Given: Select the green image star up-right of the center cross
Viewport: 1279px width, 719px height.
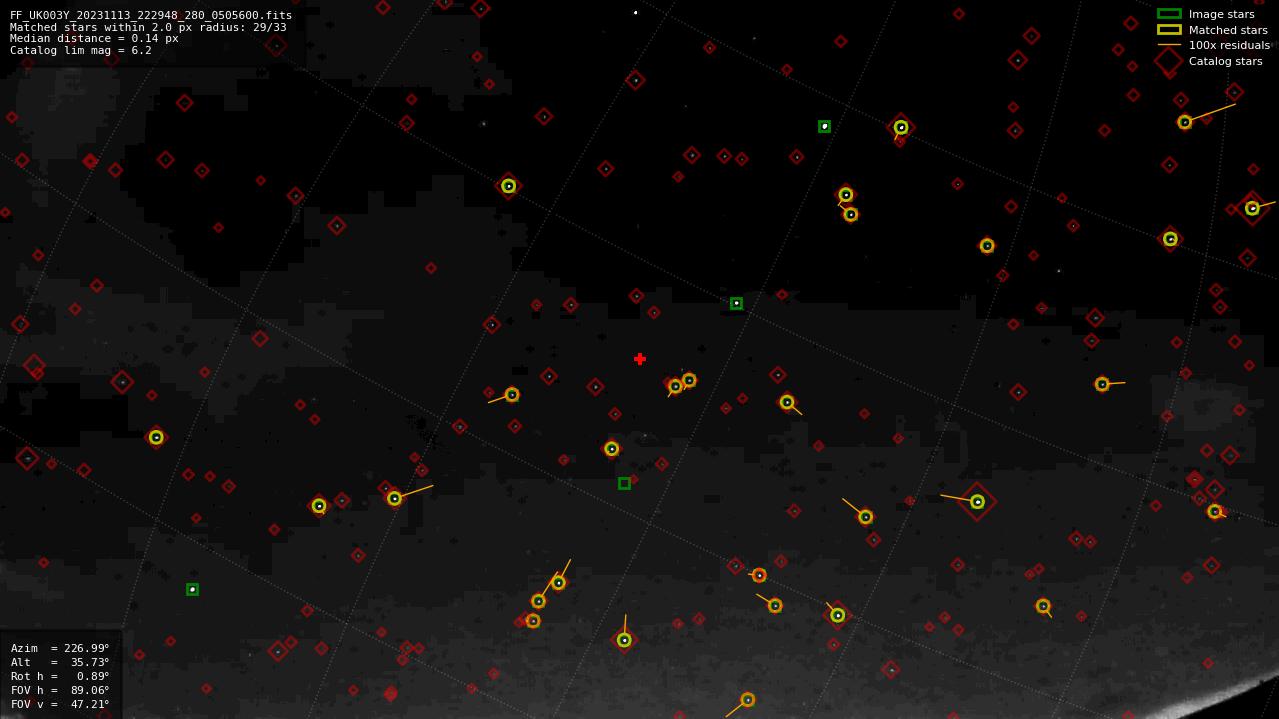Looking at the screenshot, I should (736, 304).
